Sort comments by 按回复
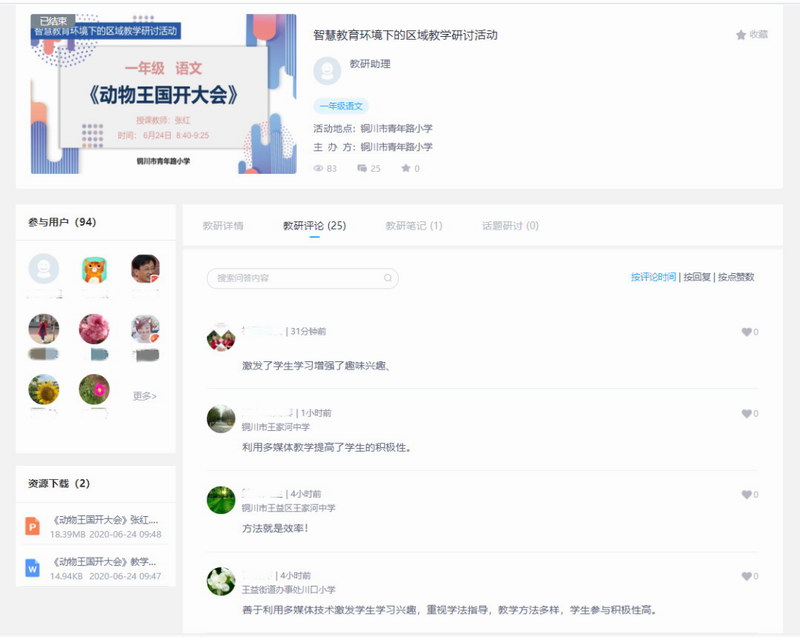Image resolution: width=800 pixels, height=637 pixels. tap(696, 277)
